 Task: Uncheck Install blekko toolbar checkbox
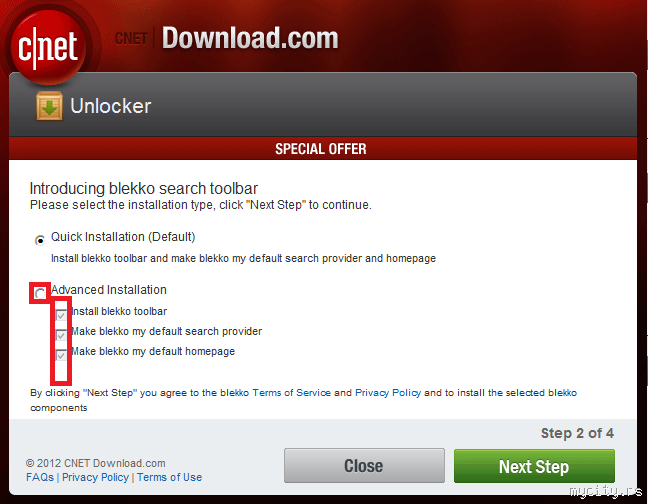(61, 315)
